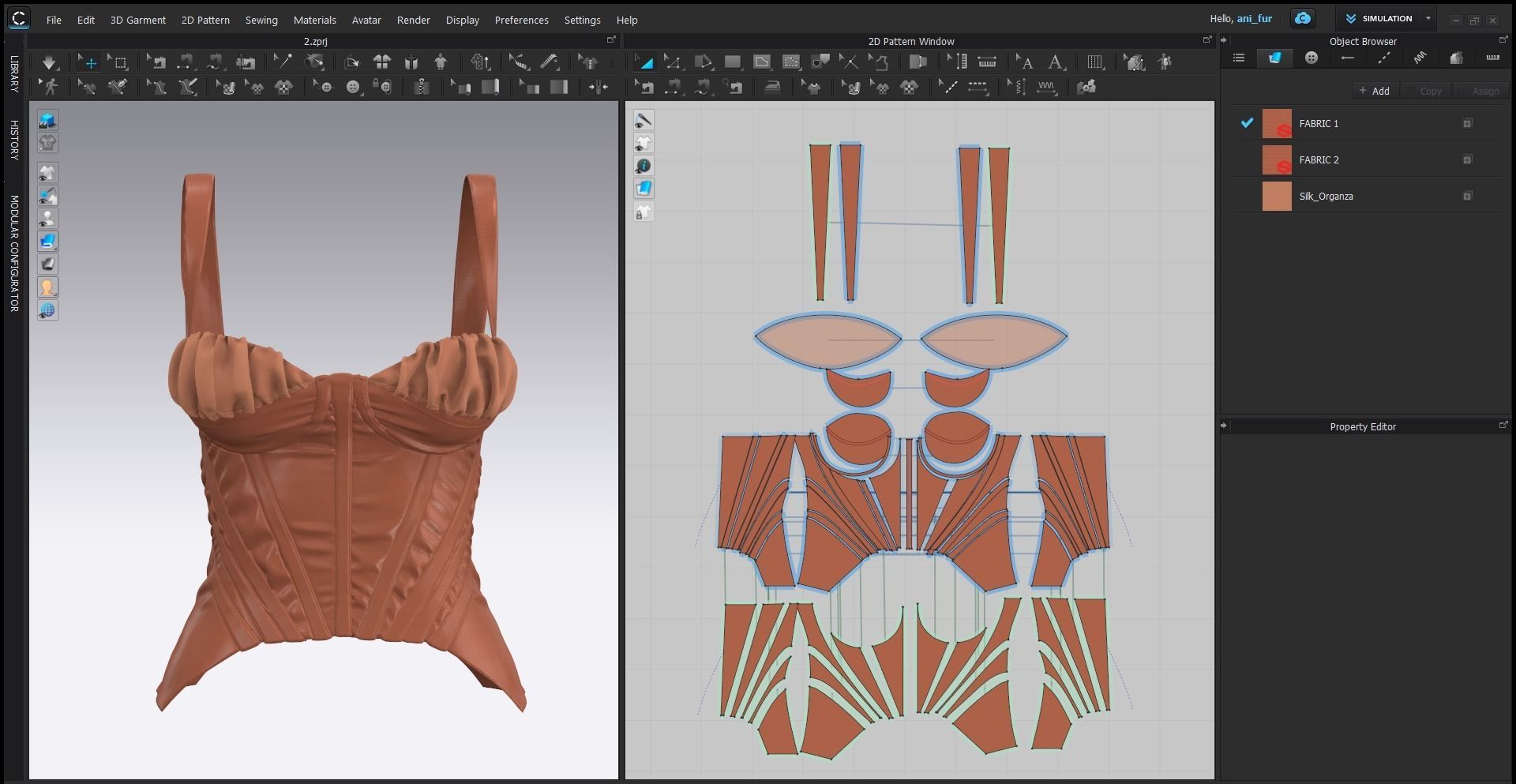Select the Edit Pattern tool
This screenshot has height=784, width=1516.
pyautogui.click(x=674, y=62)
